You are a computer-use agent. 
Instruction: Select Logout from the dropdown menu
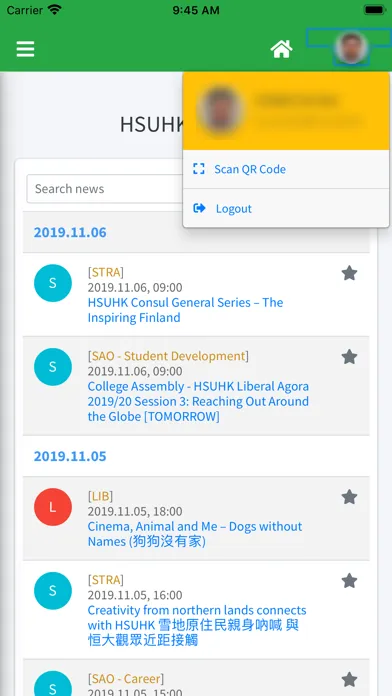coord(286,208)
